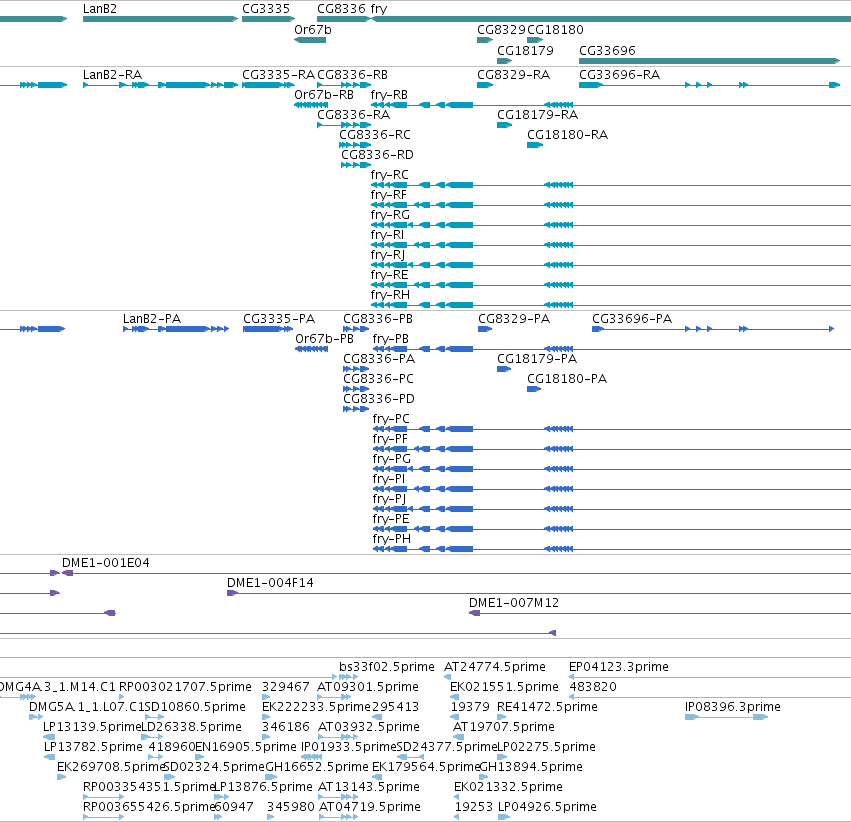Click the fry-RJ transcript label
851x822 pixels.
(x=388, y=255)
